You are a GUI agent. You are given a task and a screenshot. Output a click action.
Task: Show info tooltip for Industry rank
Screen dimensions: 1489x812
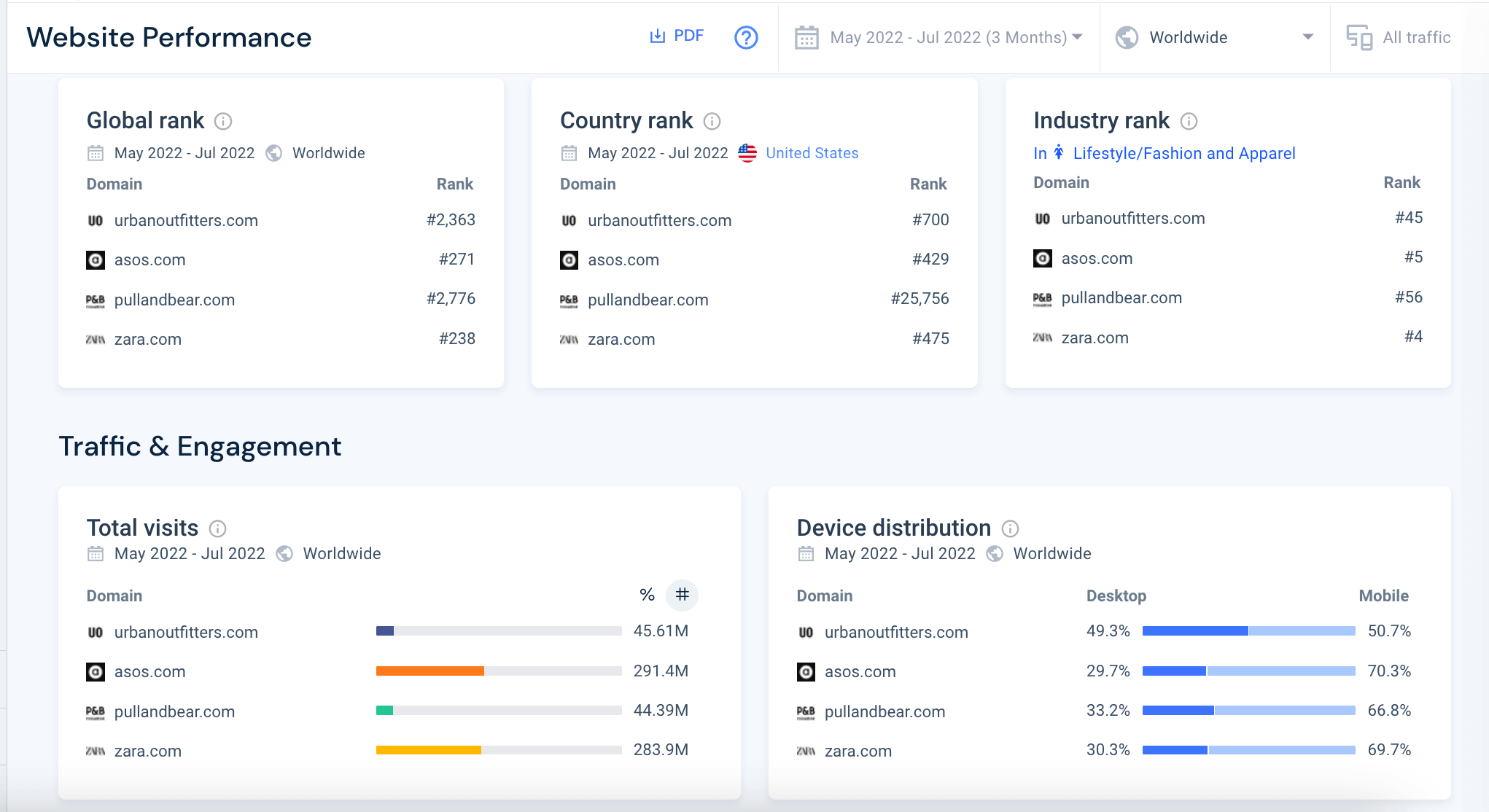click(1189, 121)
